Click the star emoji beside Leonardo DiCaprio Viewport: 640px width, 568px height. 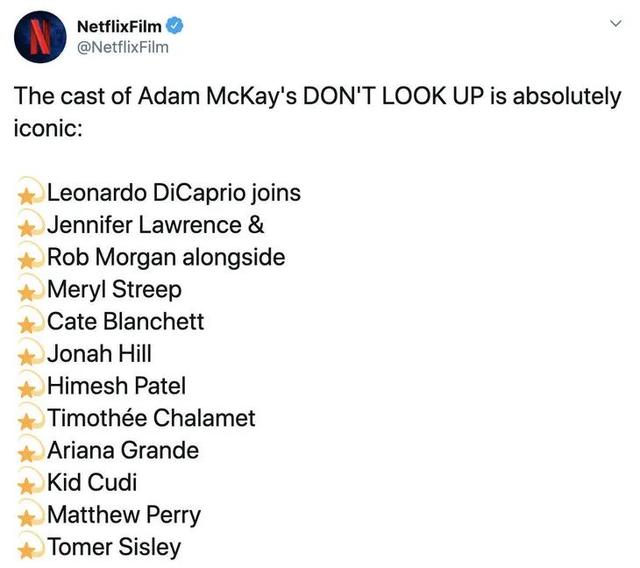click(x=30, y=194)
